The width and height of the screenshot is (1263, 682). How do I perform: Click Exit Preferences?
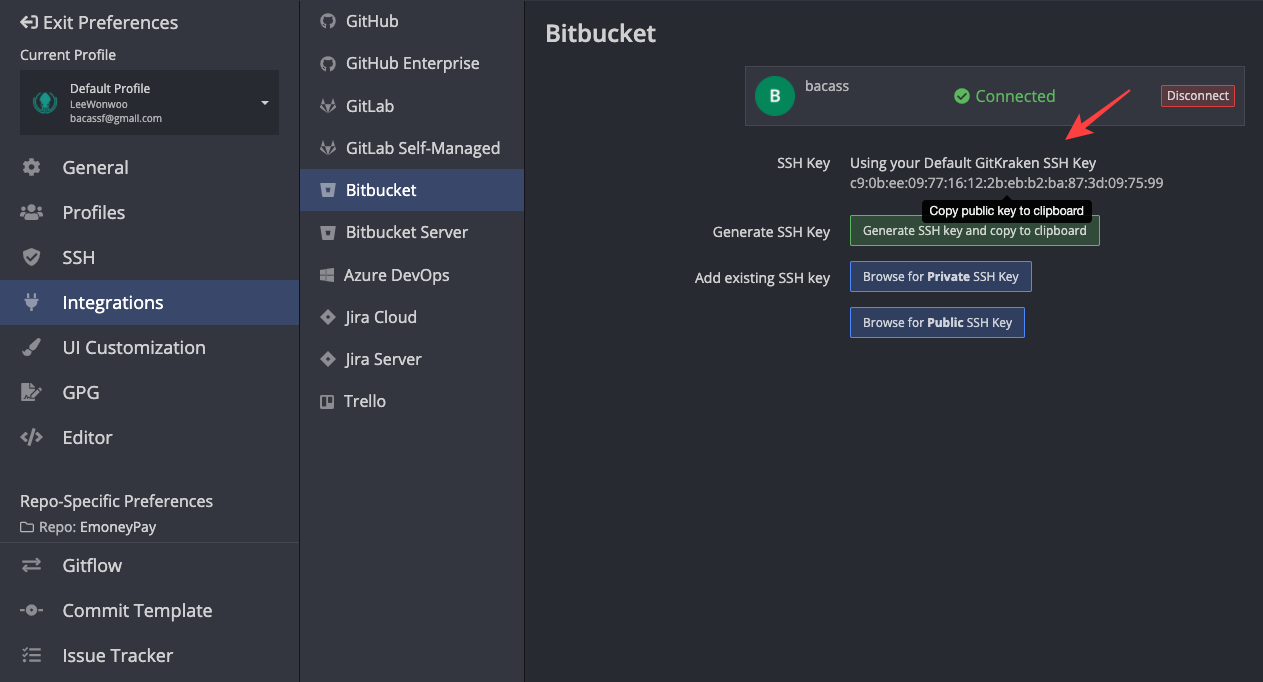99,22
